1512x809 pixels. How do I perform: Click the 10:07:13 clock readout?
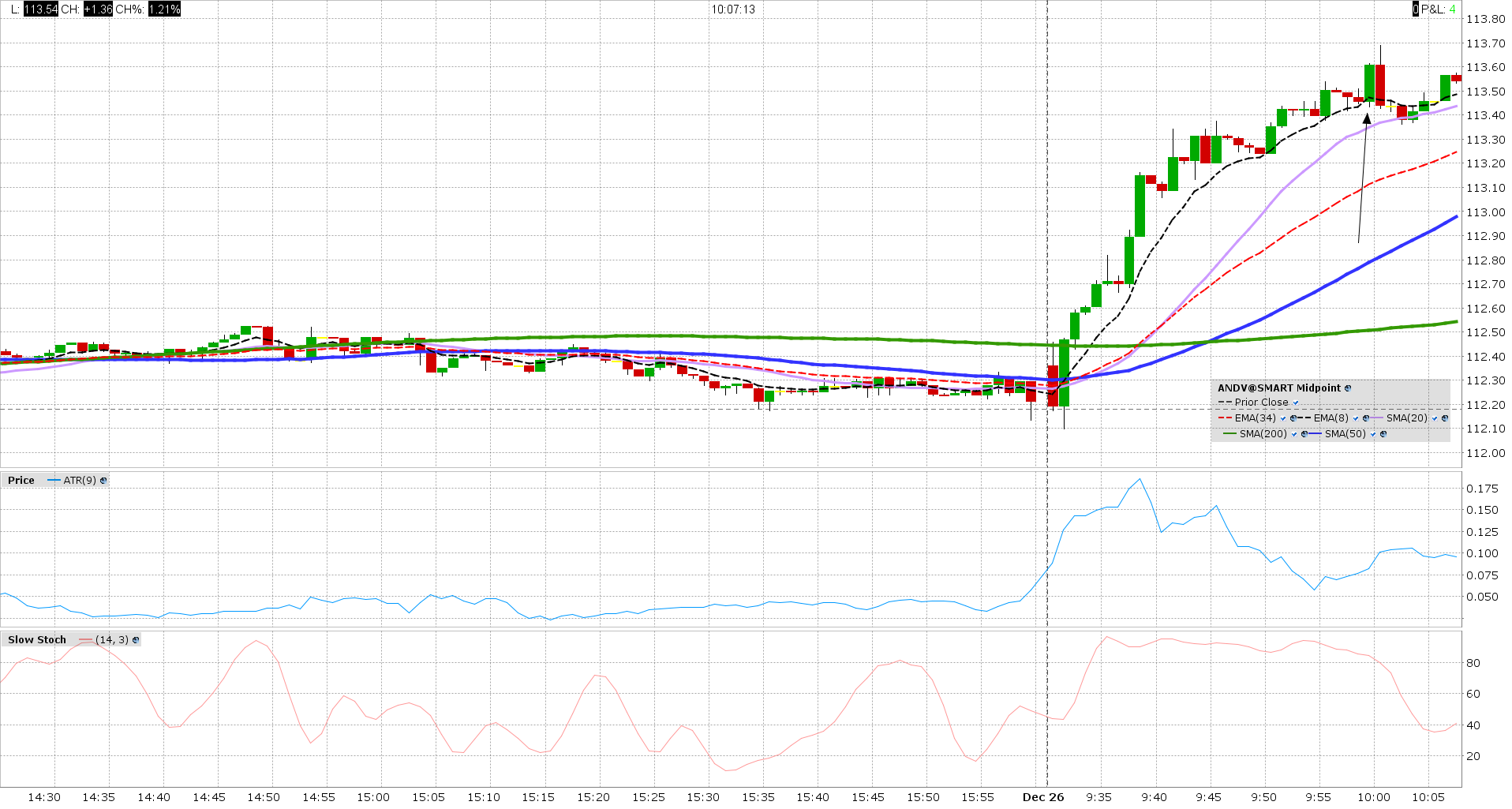[733, 9]
